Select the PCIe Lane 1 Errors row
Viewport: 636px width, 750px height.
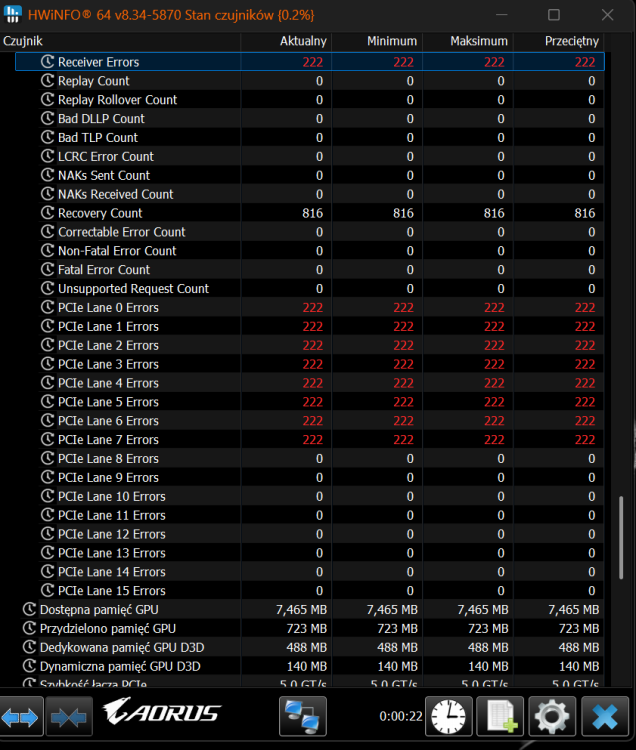pyautogui.click(x=310, y=326)
